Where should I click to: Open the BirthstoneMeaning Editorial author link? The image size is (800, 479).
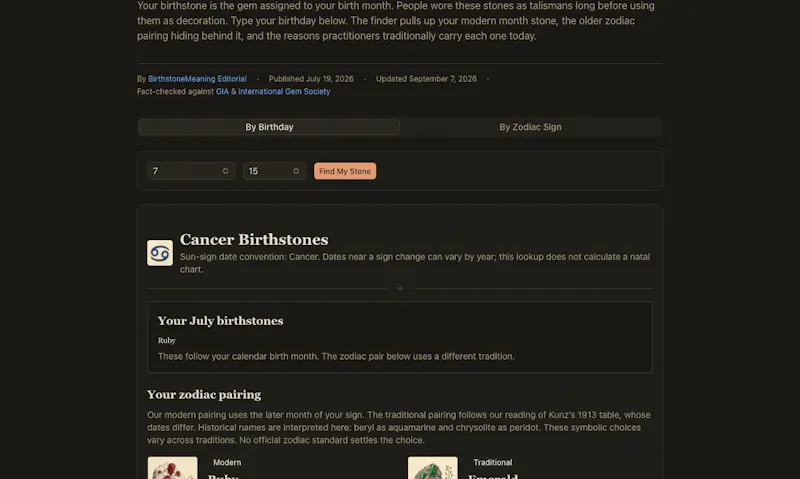pyautogui.click(x=197, y=79)
